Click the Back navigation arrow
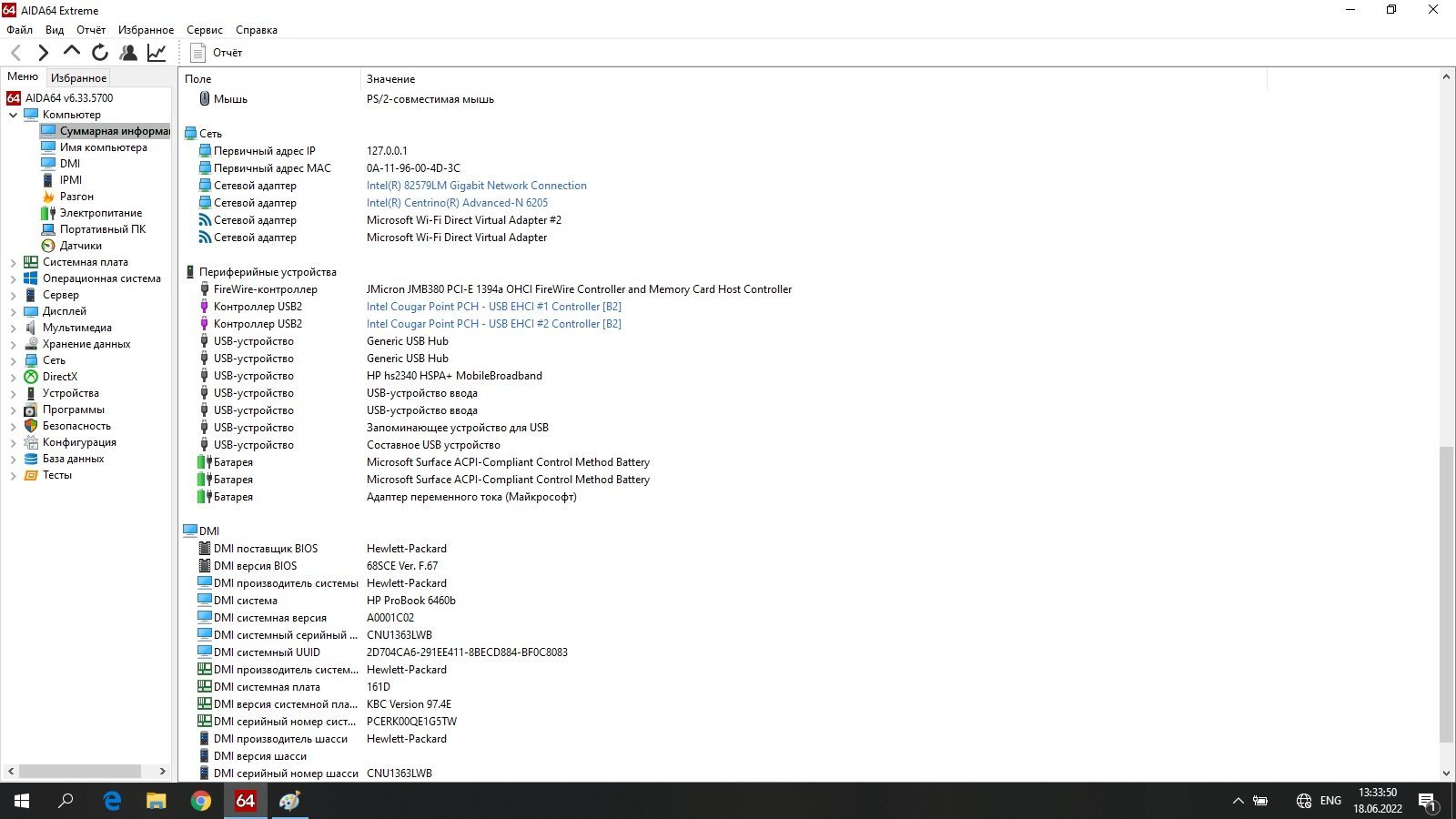 pyautogui.click(x=15, y=53)
